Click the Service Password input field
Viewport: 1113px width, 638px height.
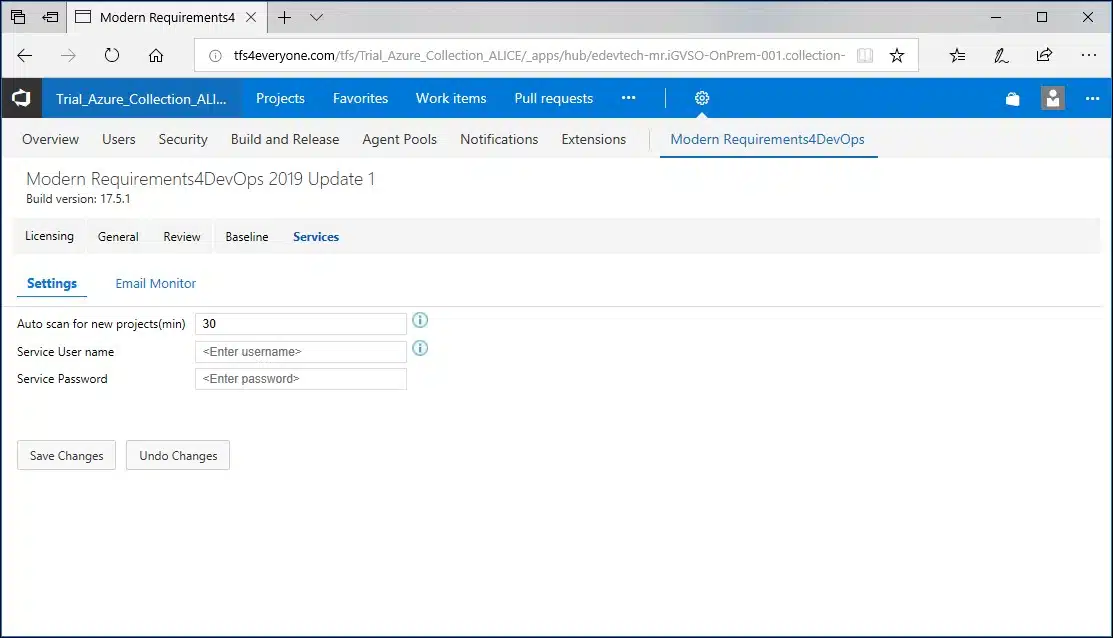[x=301, y=379]
